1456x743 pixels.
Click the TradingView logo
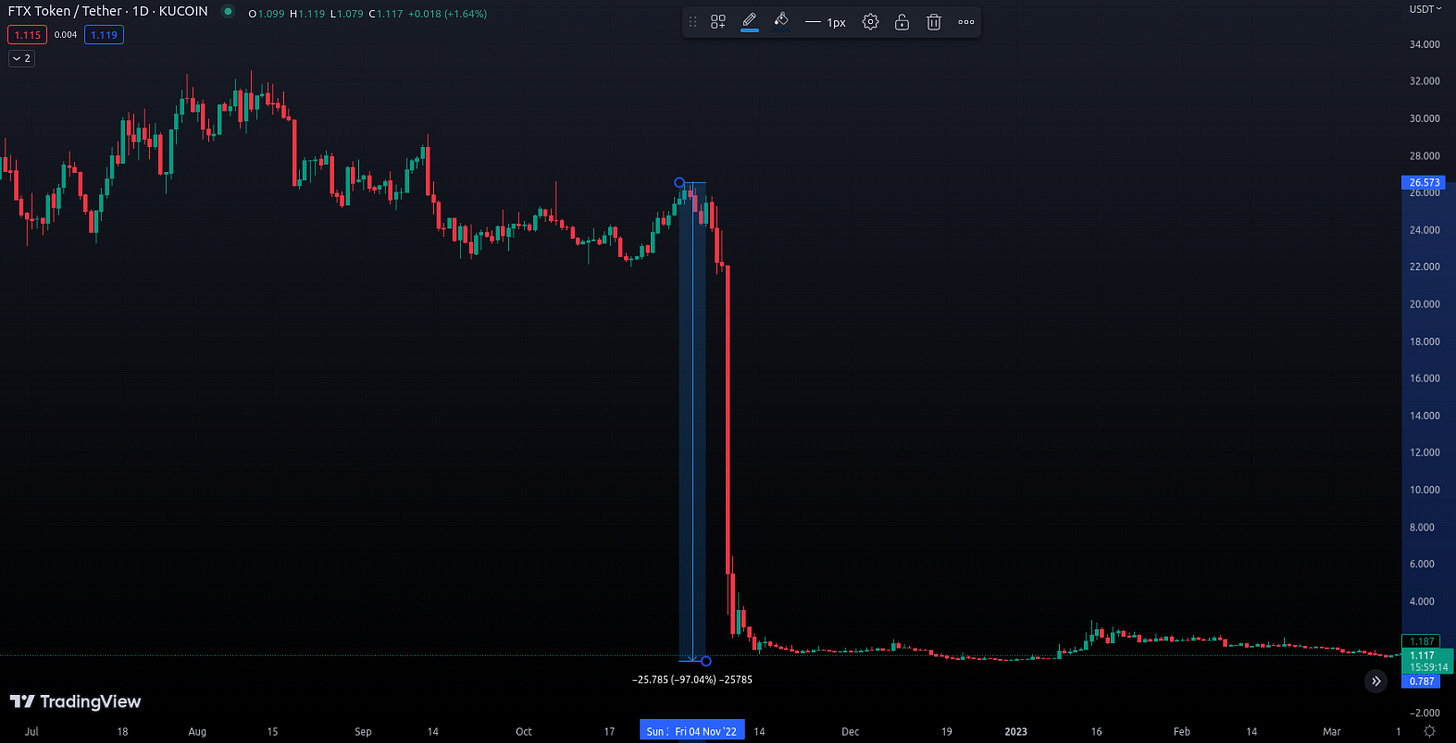pos(75,701)
